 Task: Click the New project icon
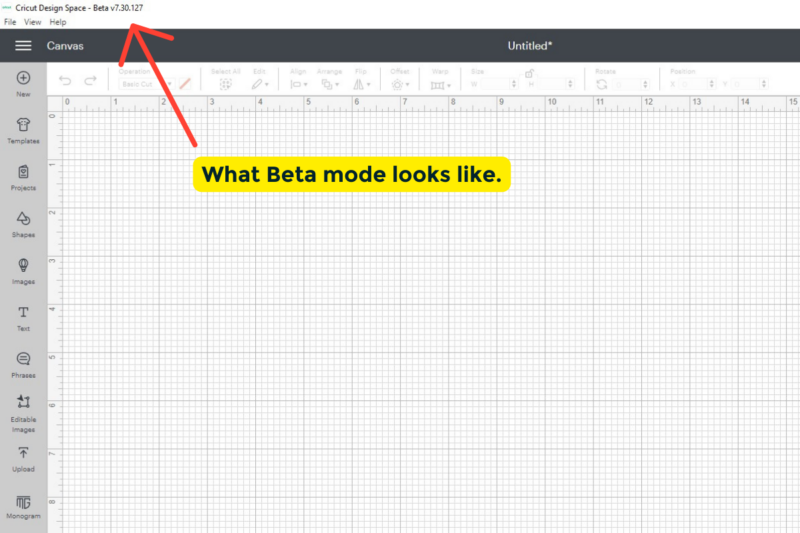click(x=23, y=84)
